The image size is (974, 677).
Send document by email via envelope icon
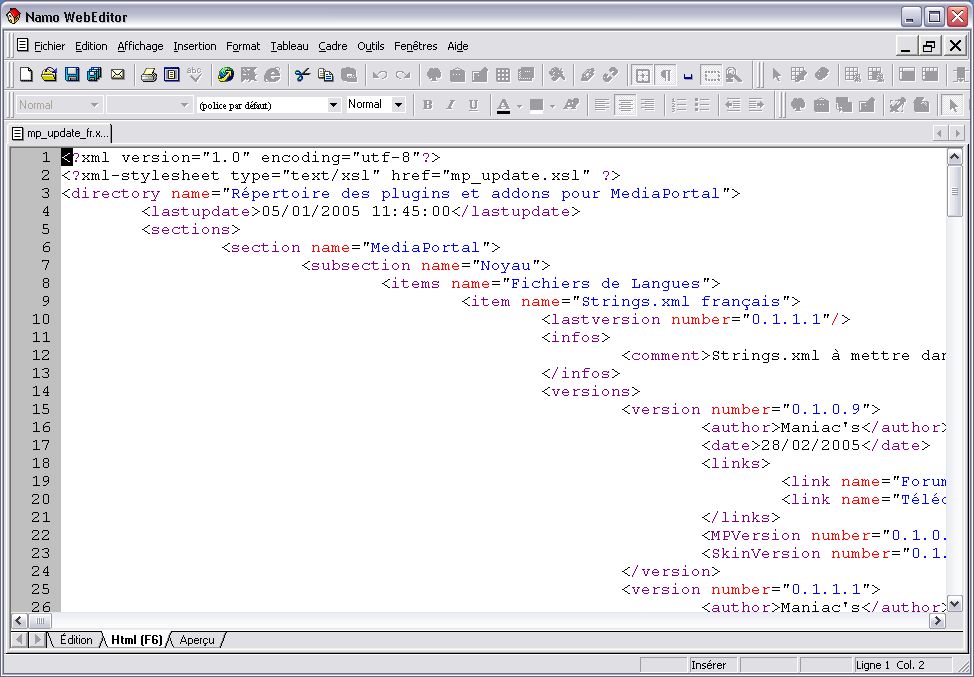(x=117, y=75)
